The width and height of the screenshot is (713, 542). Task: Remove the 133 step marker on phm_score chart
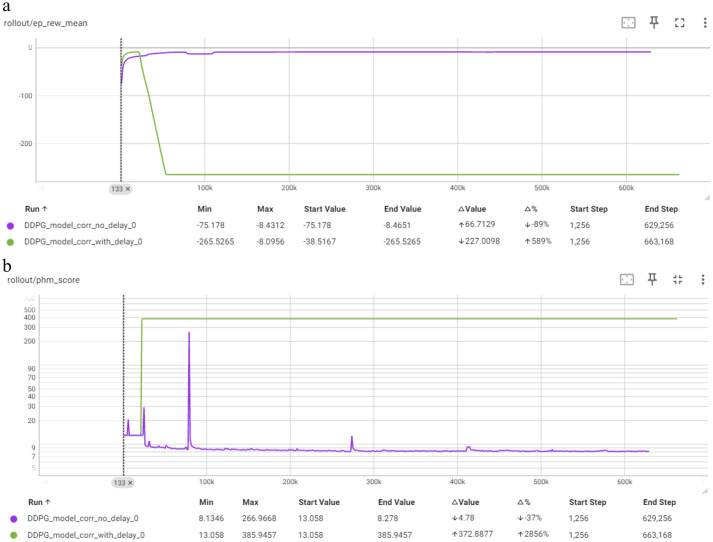pos(130,483)
